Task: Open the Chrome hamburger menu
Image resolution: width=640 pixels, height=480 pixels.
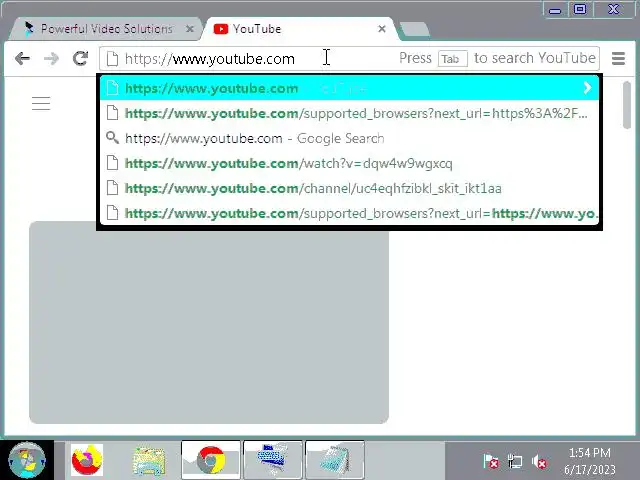Action: [x=618, y=58]
